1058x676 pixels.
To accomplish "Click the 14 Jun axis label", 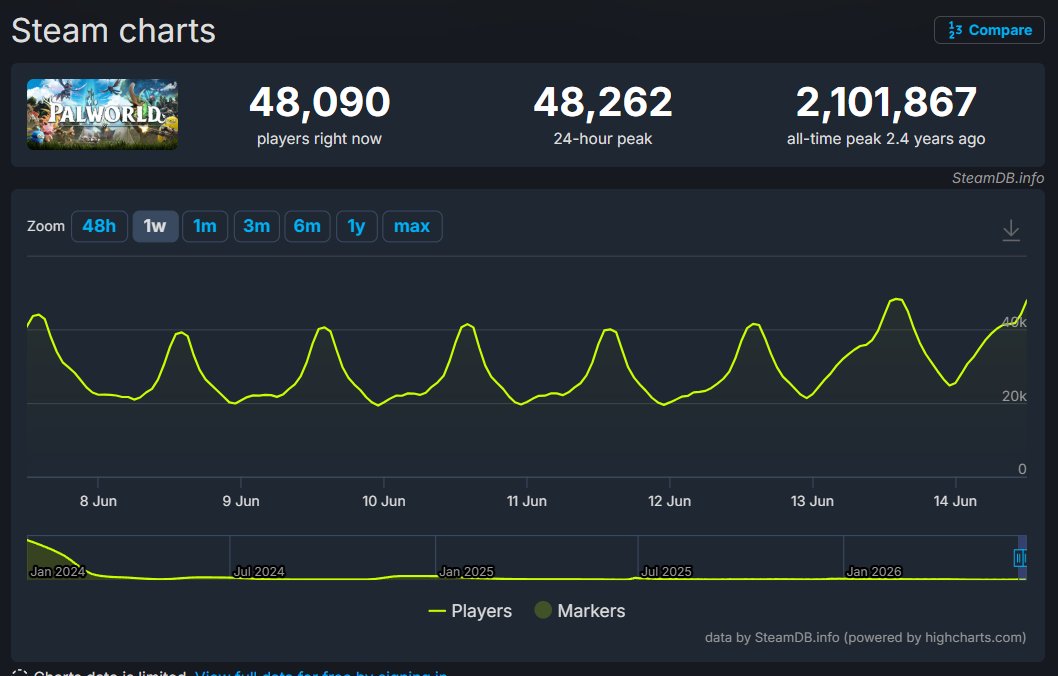I will click(955, 501).
